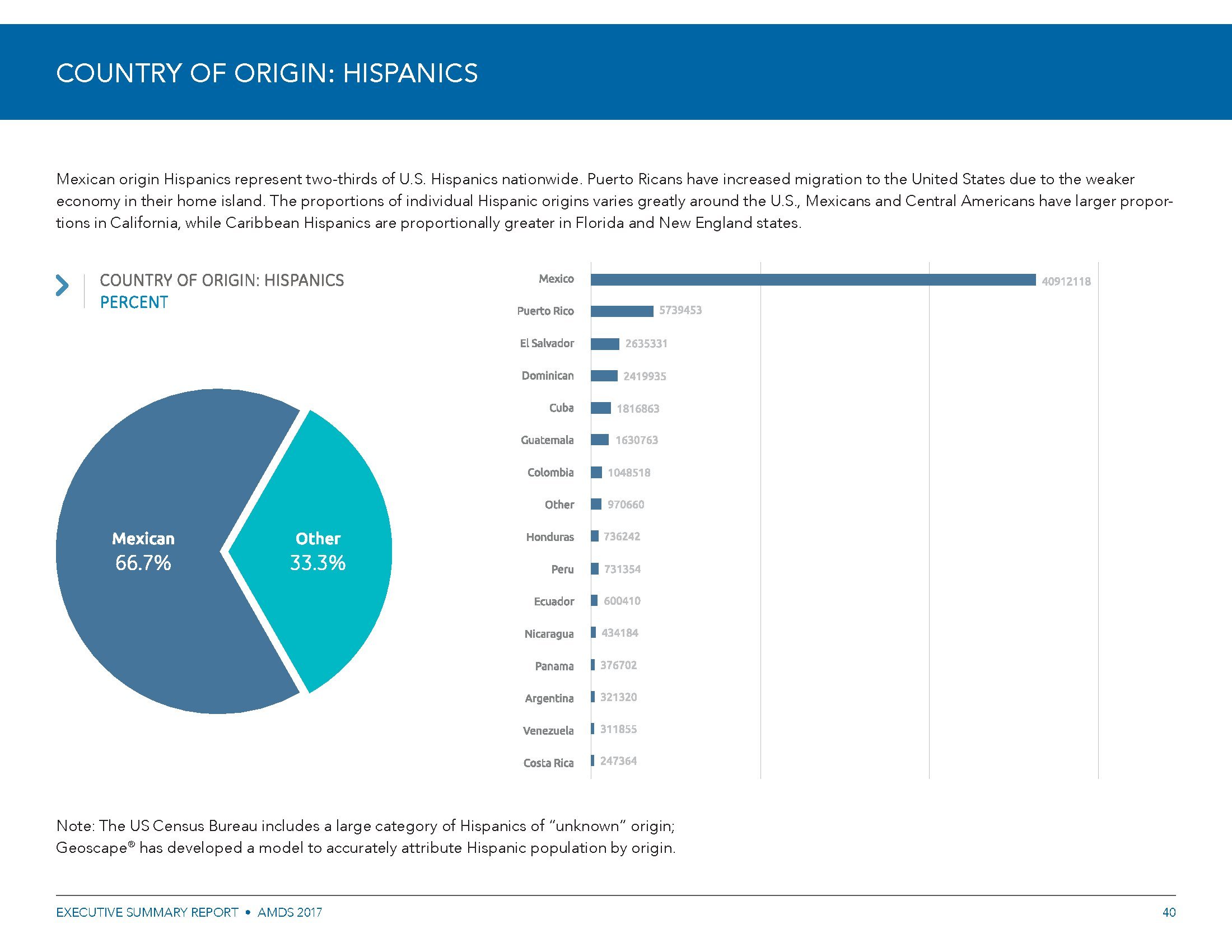Click page number 40 in footer
Image resolution: width=1232 pixels, height=952 pixels.
click(x=1169, y=913)
